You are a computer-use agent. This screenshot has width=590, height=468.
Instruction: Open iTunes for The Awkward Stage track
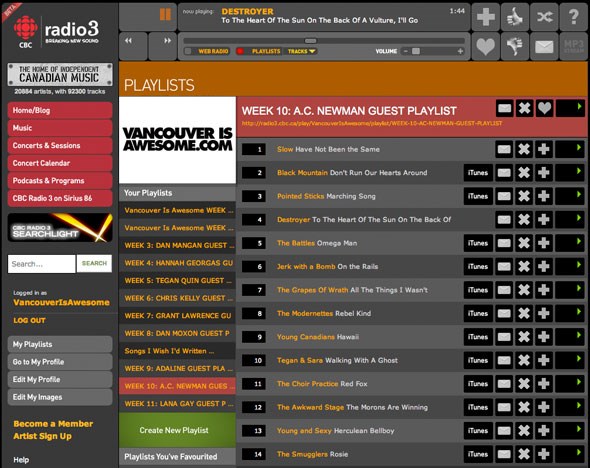tap(478, 407)
